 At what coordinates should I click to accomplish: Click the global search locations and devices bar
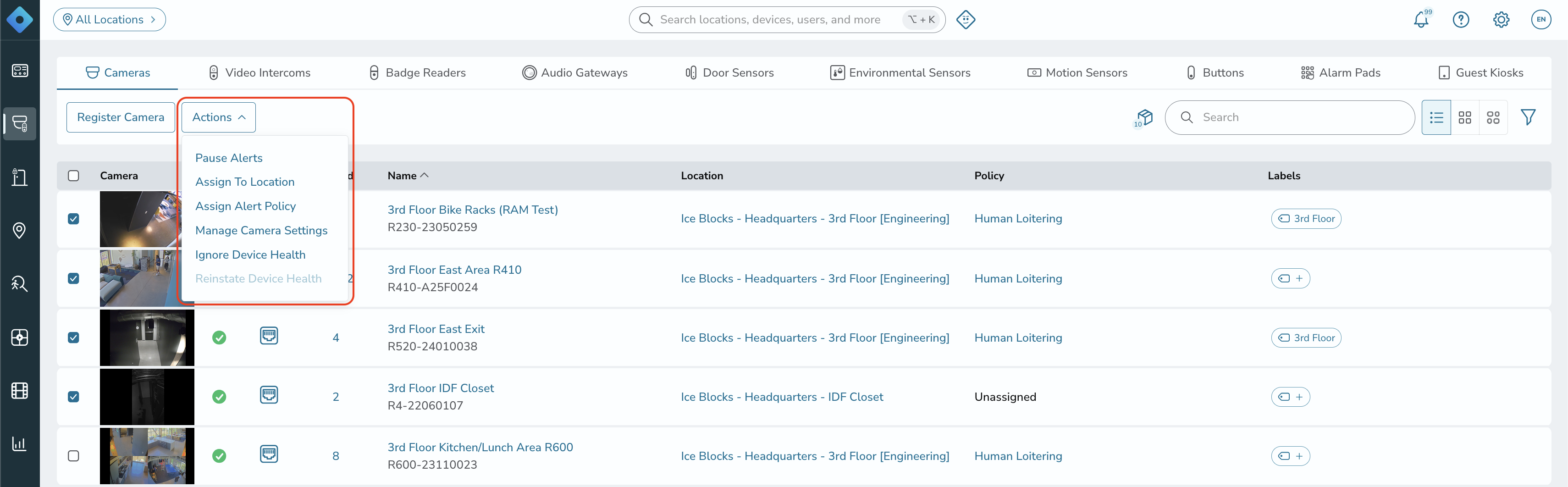pyautogui.click(x=786, y=19)
